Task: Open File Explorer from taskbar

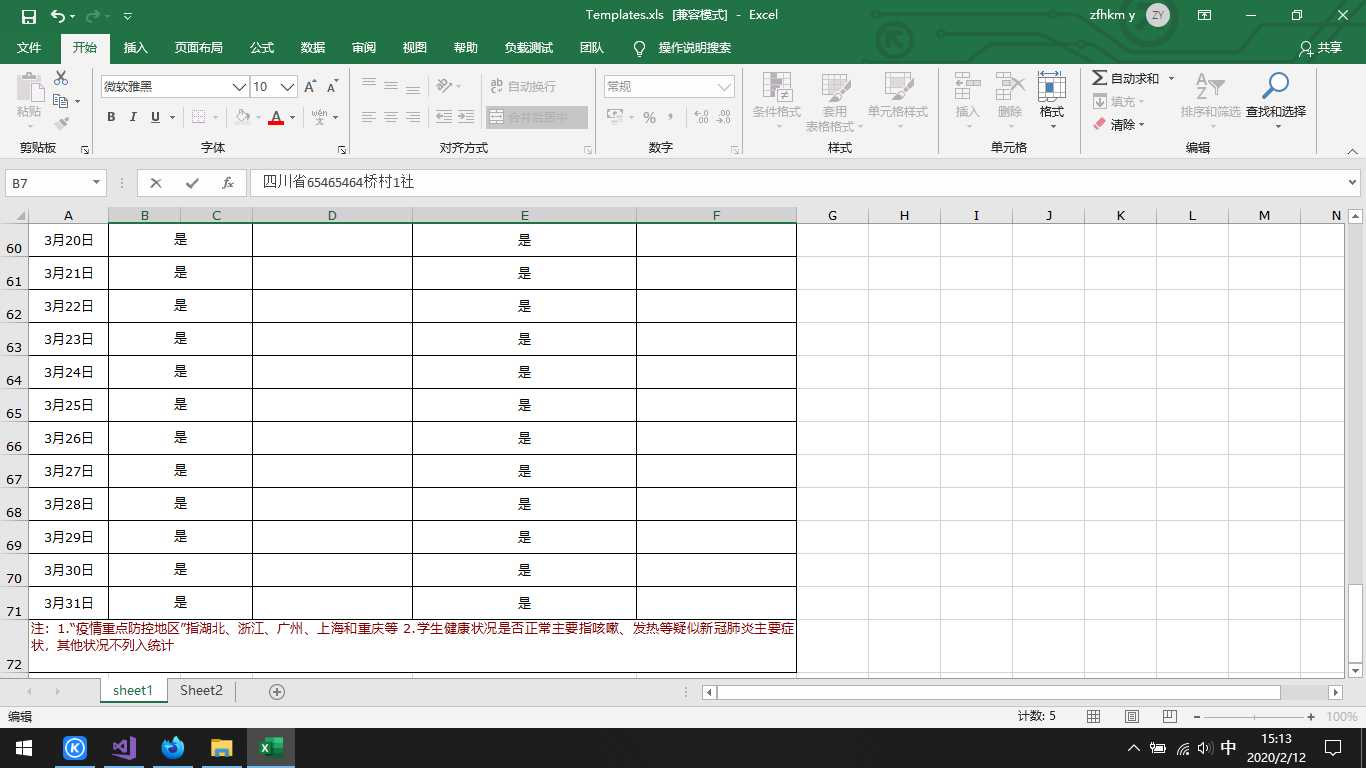Action: tap(222, 748)
